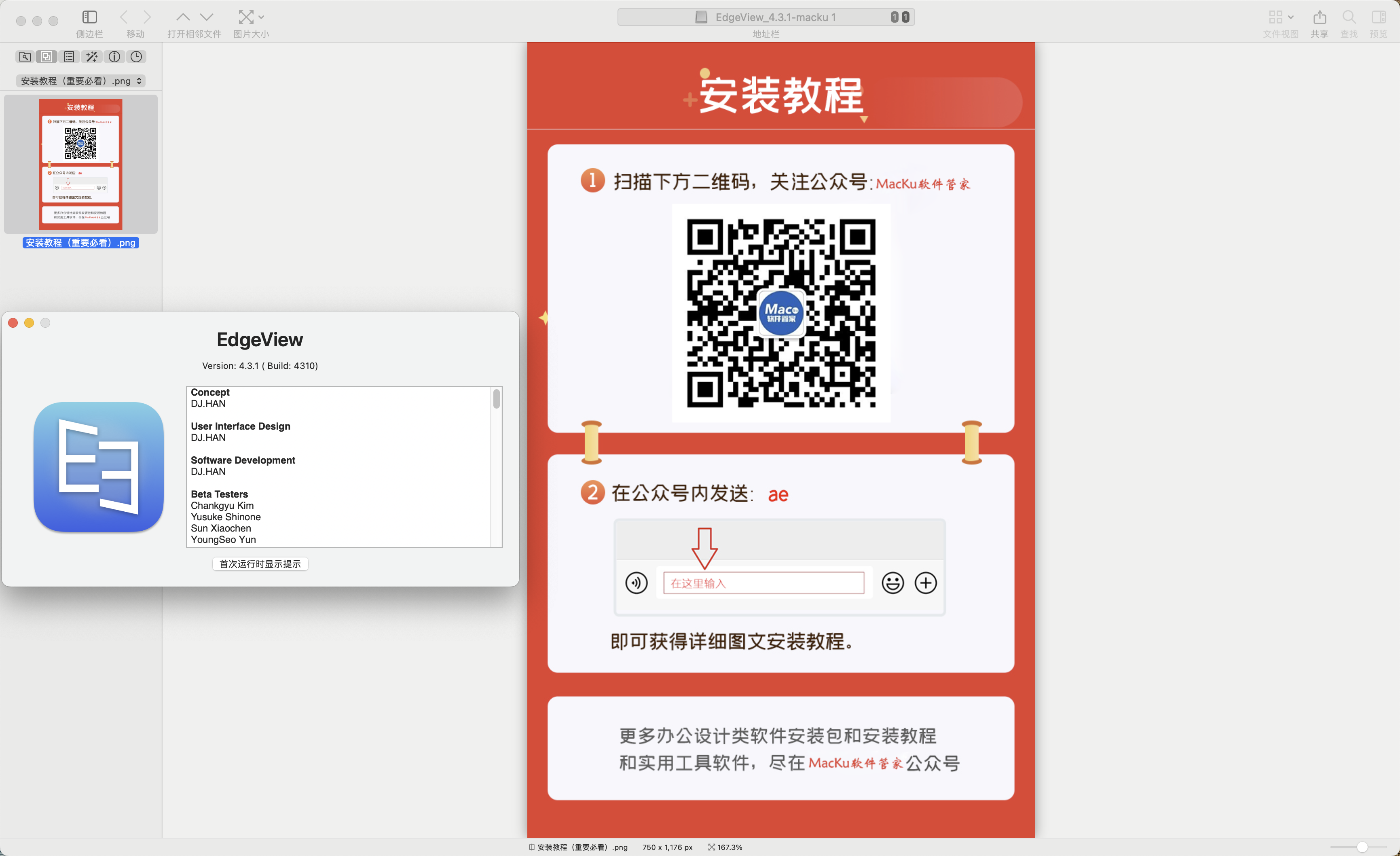Select the 安装教程 thumbnail in sidebar
The width and height of the screenshot is (1400, 856).
81,164
